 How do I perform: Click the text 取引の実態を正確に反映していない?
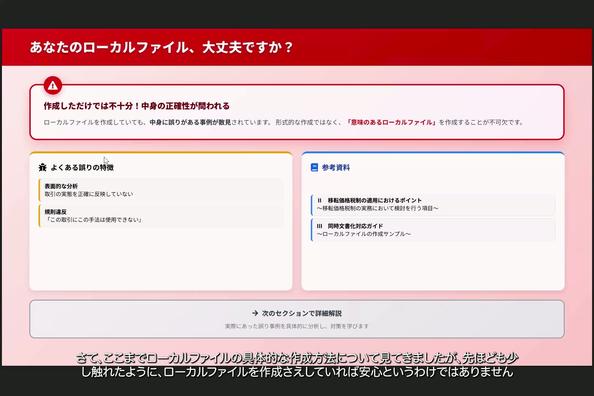pos(89,194)
